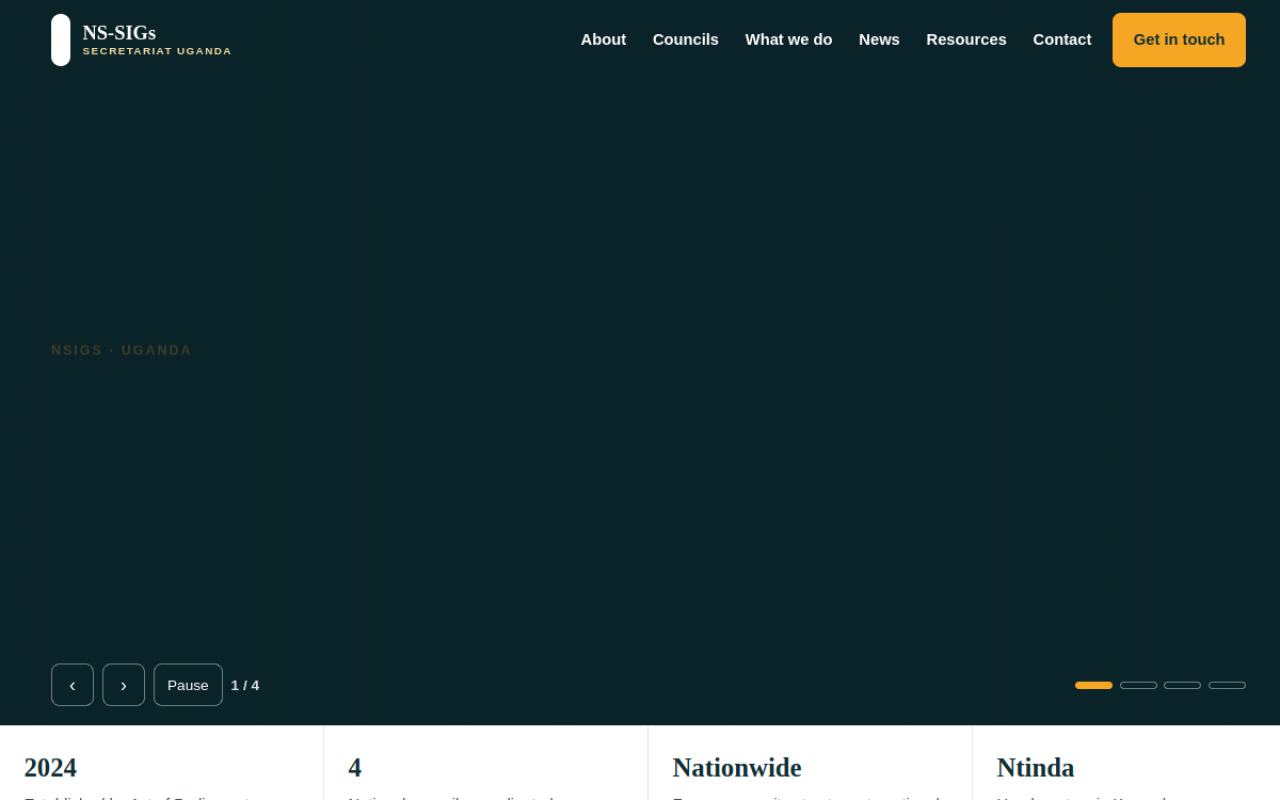Open the Councils menu item

(x=686, y=40)
